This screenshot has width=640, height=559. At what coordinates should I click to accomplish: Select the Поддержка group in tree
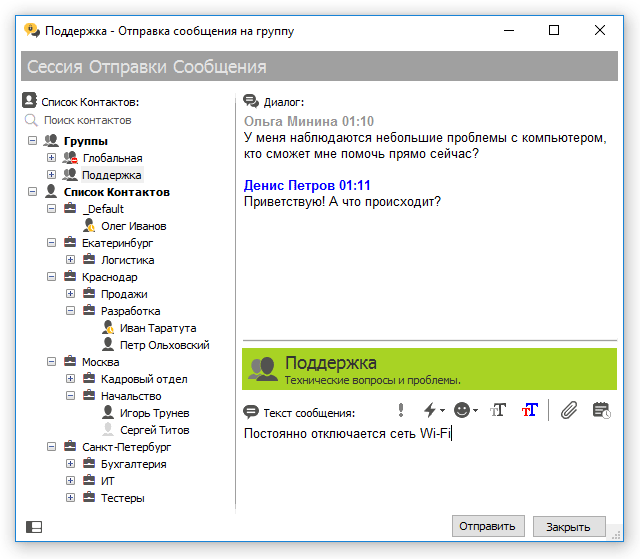112,175
